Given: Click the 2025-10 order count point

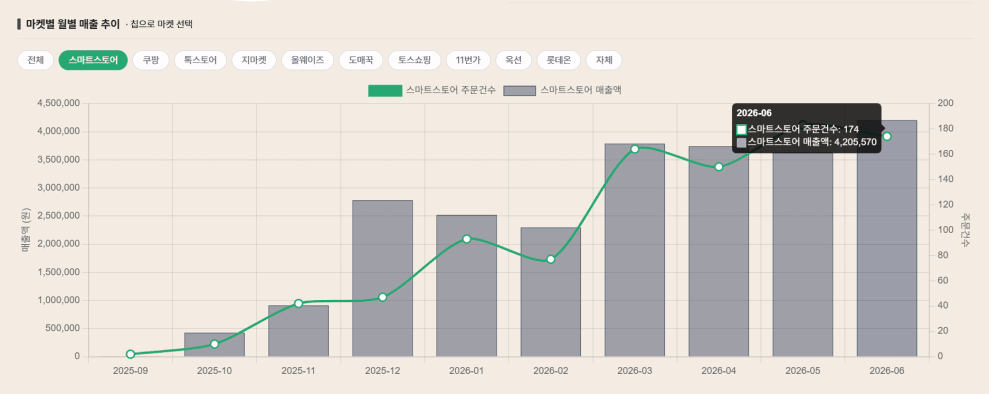Looking at the screenshot, I should click(x=214, y=344).
